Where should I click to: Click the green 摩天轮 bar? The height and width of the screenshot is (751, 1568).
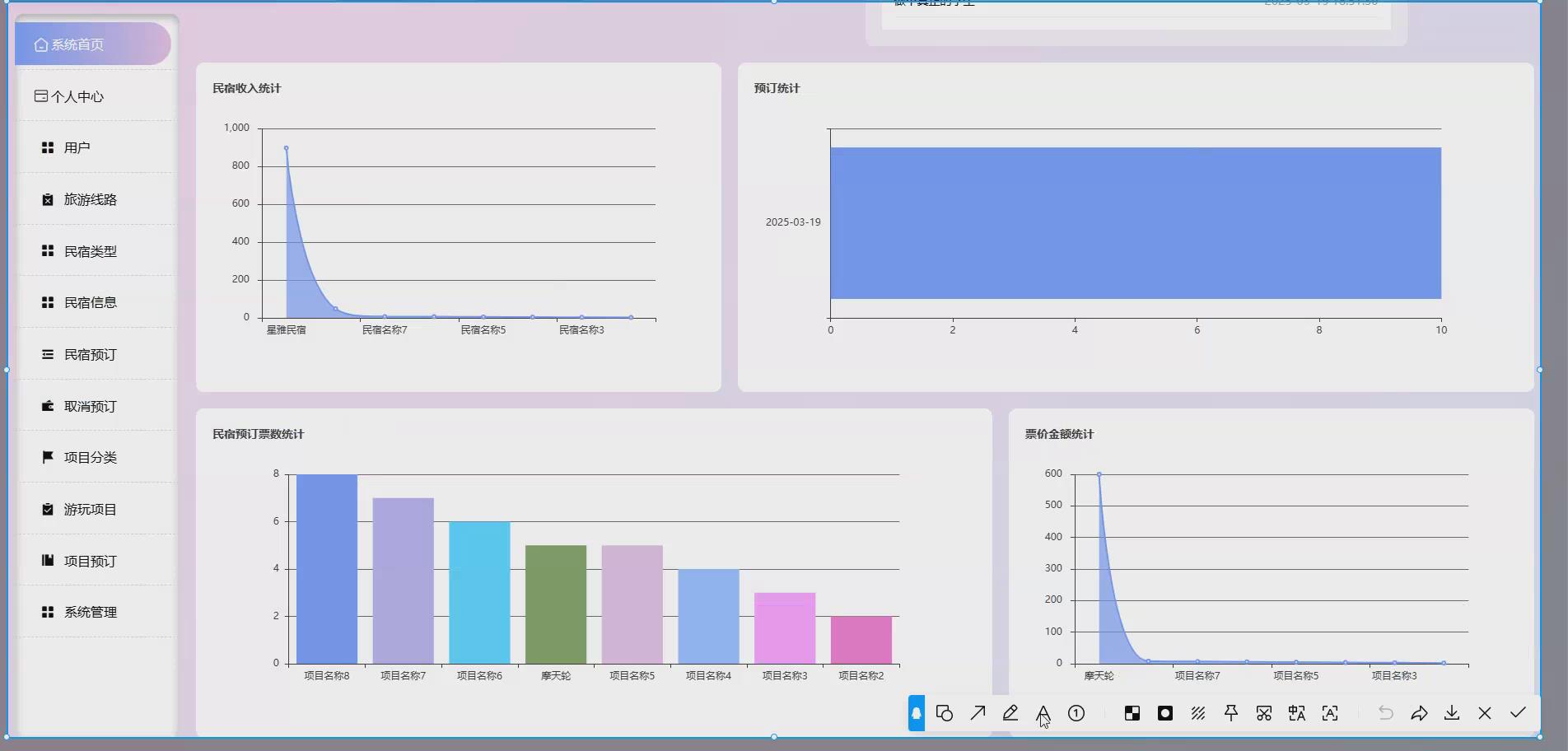556,604
